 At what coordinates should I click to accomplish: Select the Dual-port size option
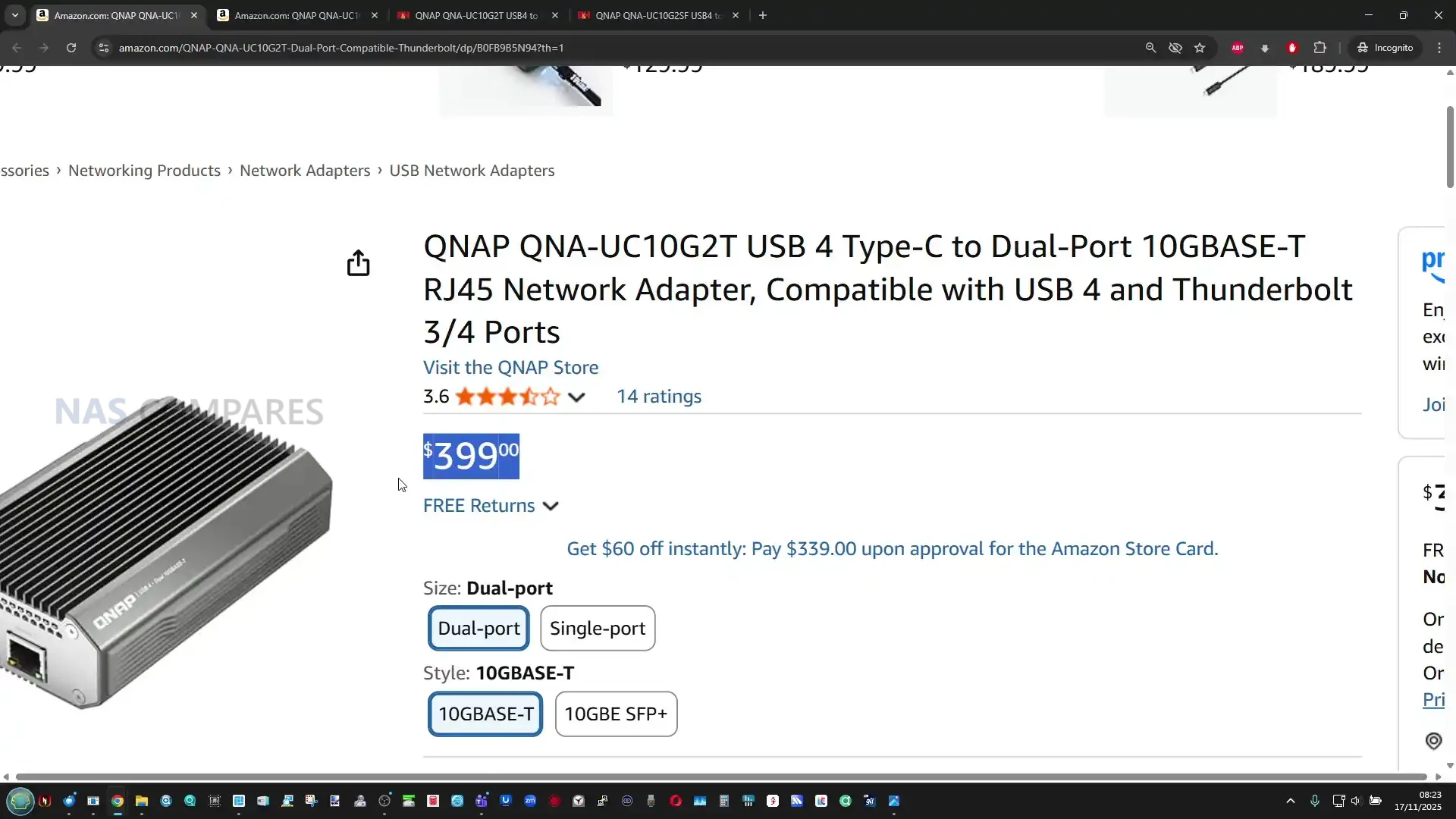click(479, 628)
